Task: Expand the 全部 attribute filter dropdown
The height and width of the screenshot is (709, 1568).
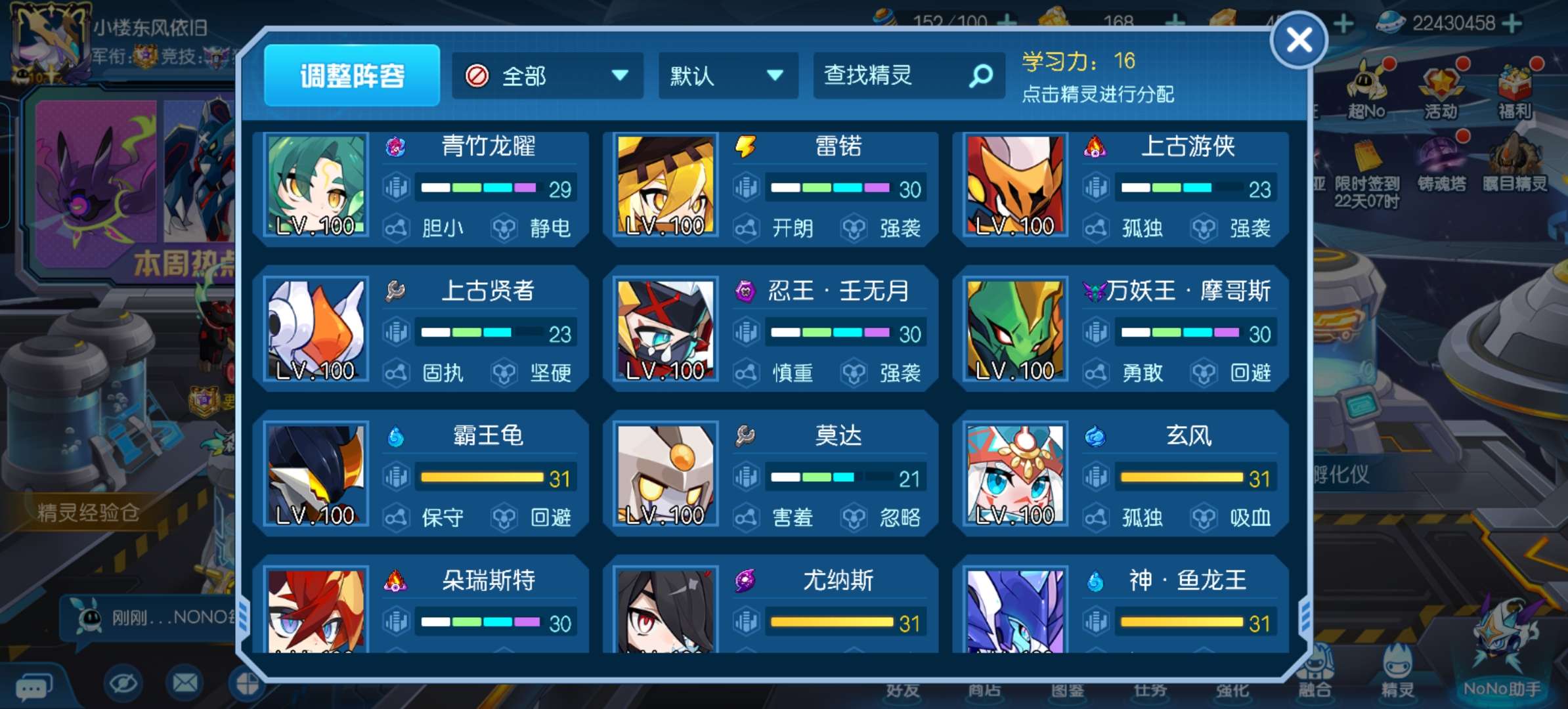Action: pos(548,76)
